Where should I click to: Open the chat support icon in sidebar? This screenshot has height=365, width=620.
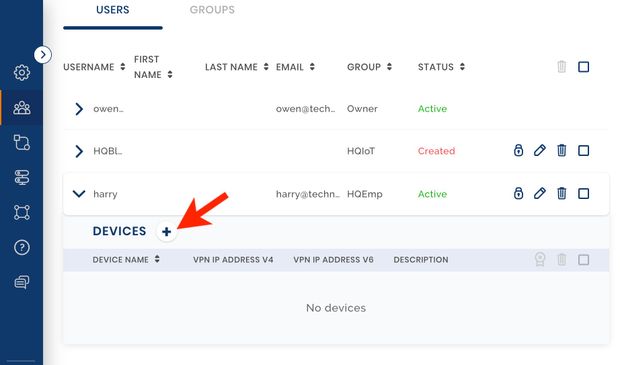click(x=22, y=282)
